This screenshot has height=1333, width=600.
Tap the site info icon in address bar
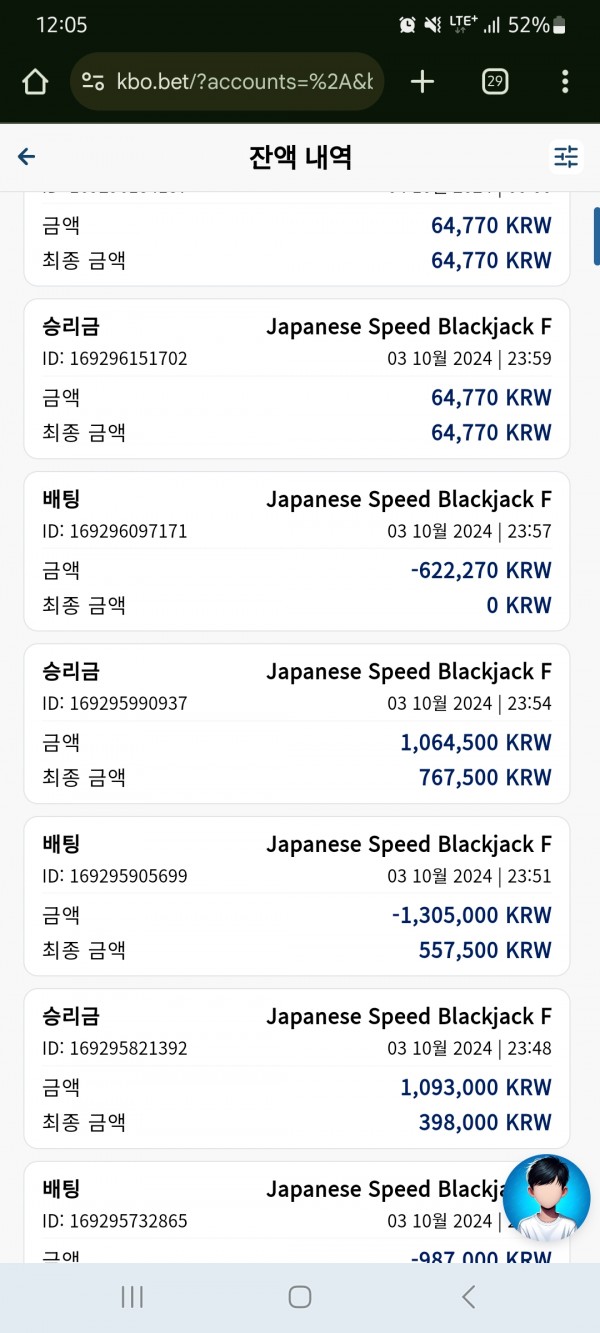coord(93,82)
